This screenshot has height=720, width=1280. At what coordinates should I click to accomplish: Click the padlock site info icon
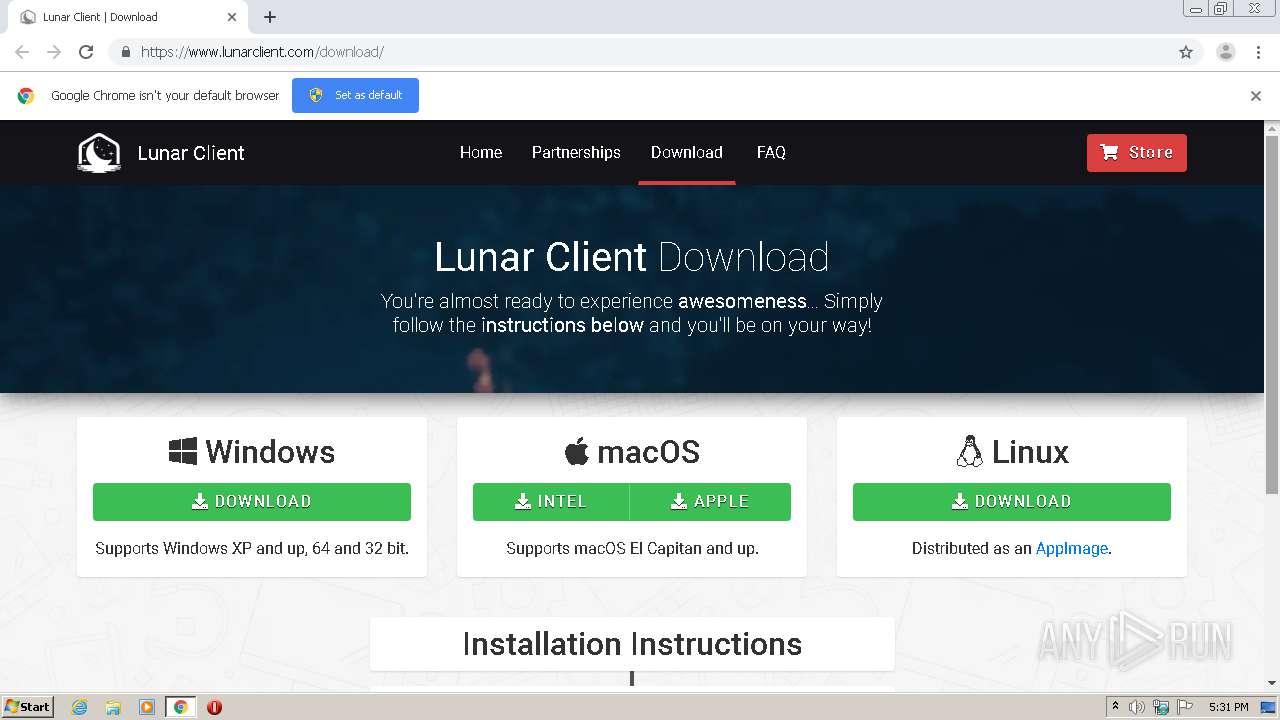(x=125, y=52)
